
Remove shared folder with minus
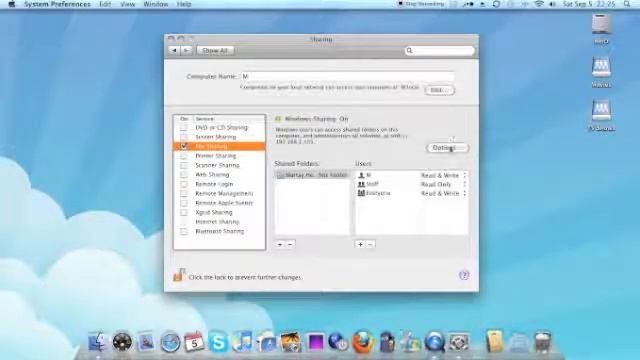(290, 244)
